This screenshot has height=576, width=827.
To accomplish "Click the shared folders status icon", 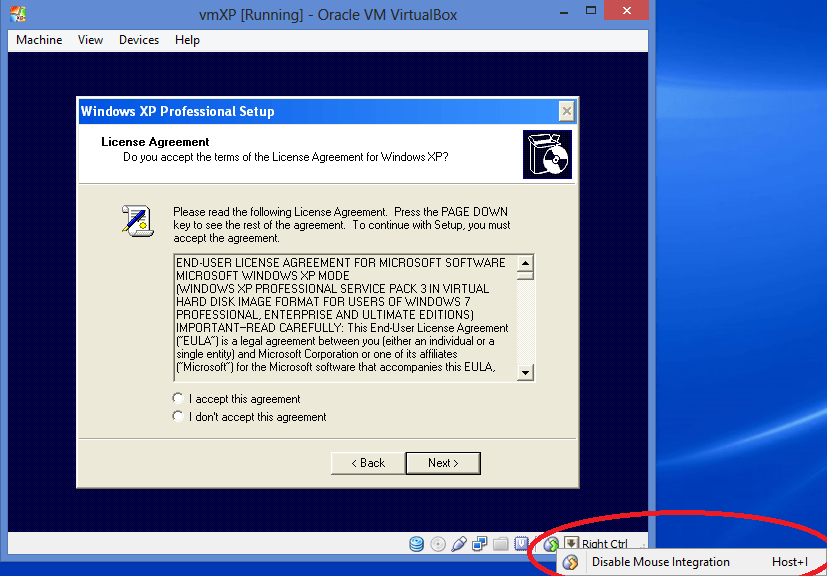I will [501, 544].
